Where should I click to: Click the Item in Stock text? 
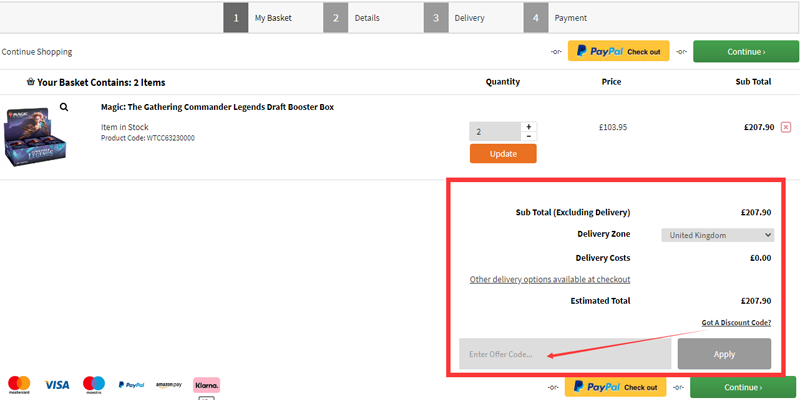coord(125,127)
